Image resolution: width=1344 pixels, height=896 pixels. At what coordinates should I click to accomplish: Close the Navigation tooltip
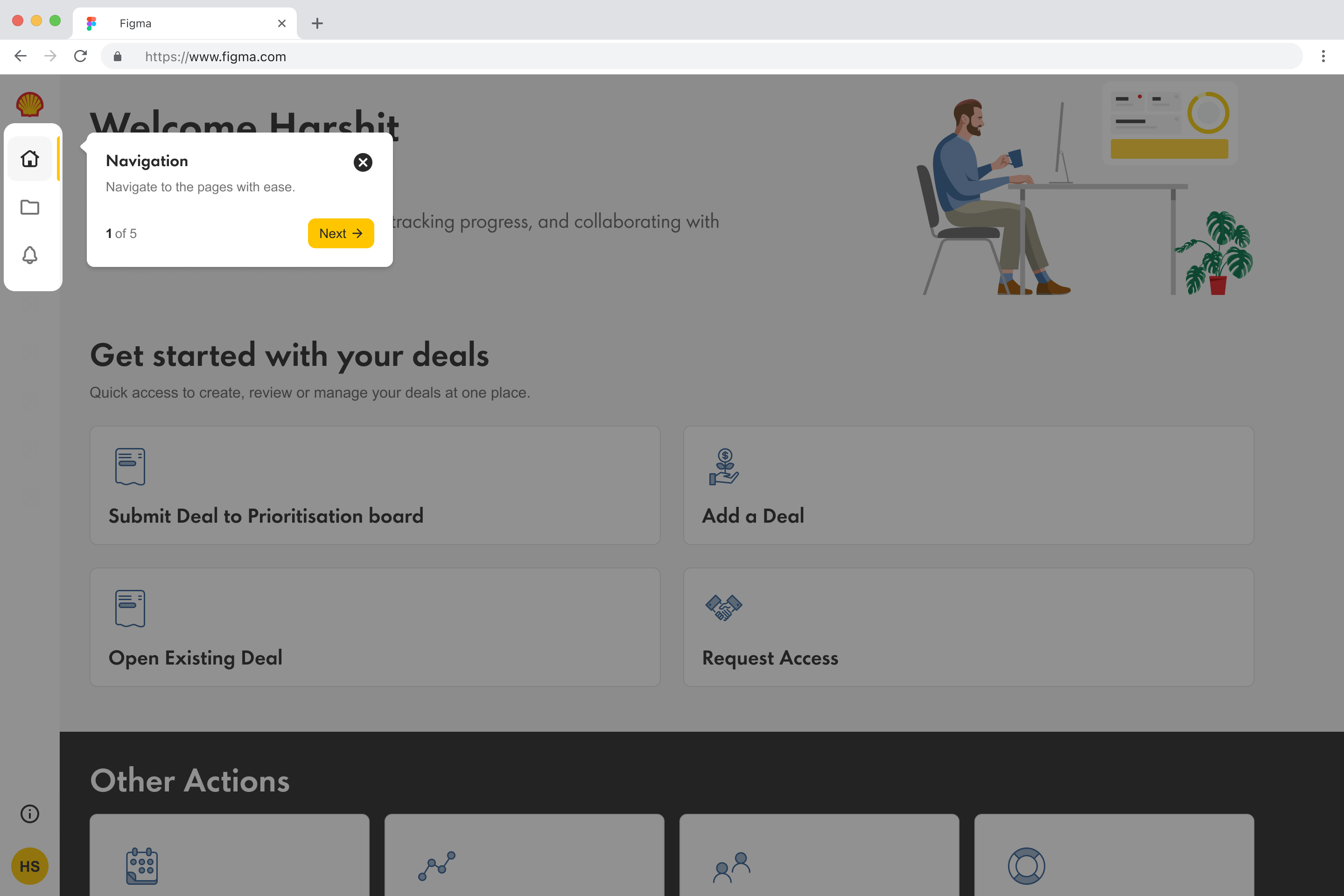[x=363, y=162]
